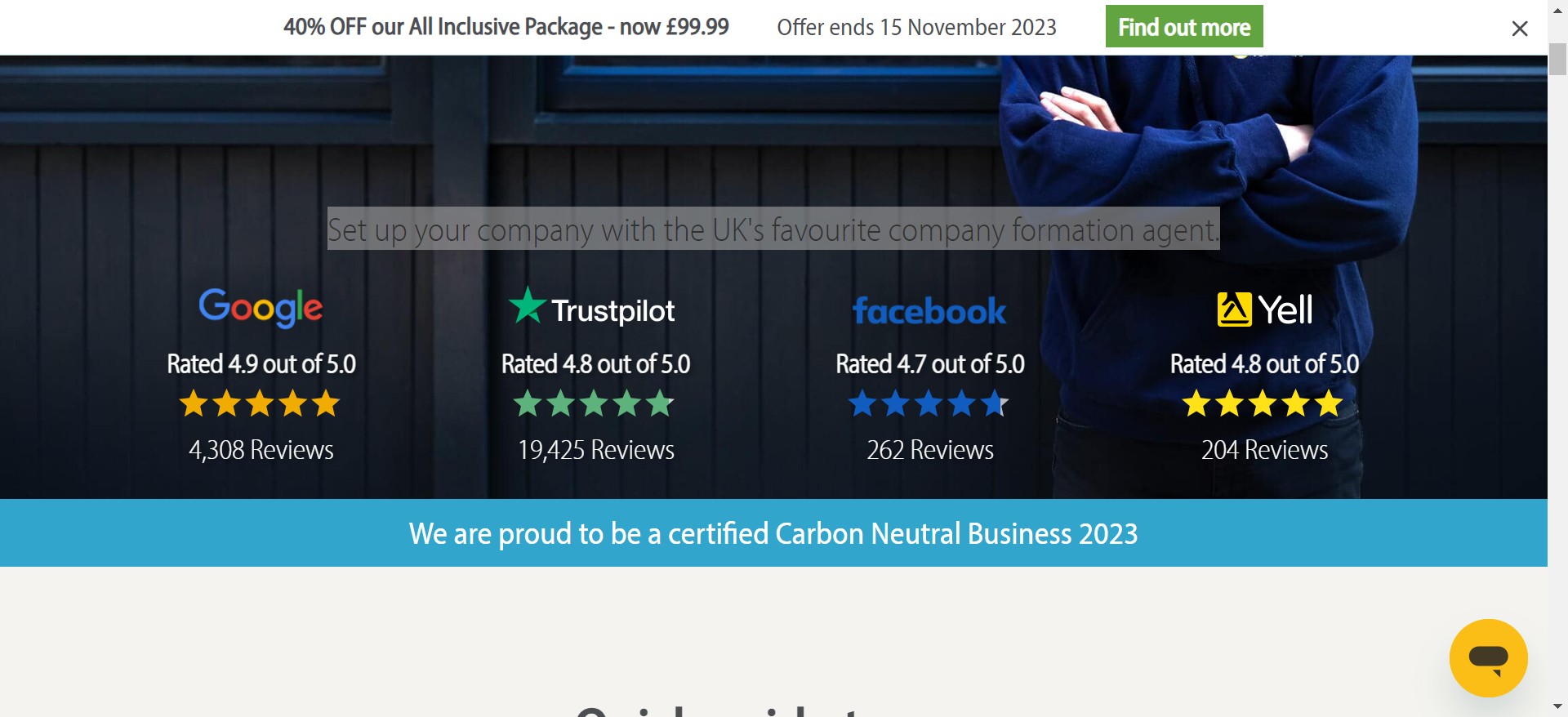Open the 4,308 Reviews Google link
The height and width of the screenshot is (717, 1568).
(x=261, y=450)
